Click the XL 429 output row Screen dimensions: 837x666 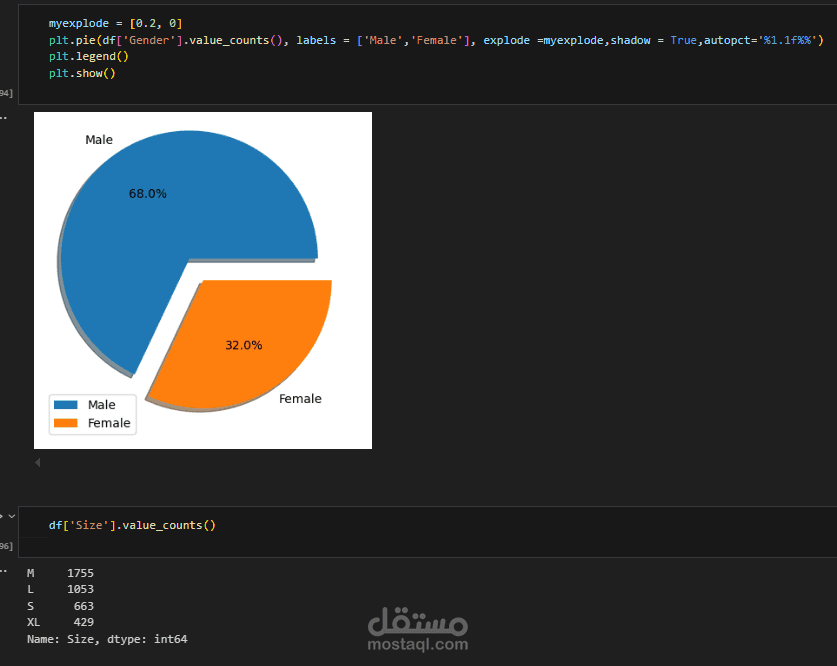click(60, 622)
